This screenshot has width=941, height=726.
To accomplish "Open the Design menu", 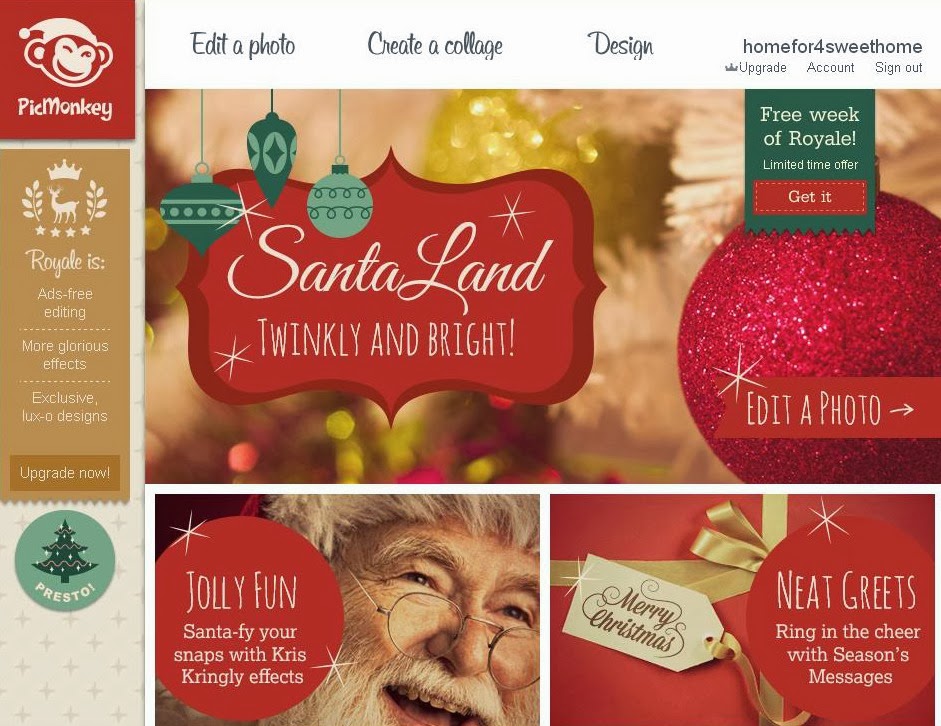I will 621,45.
